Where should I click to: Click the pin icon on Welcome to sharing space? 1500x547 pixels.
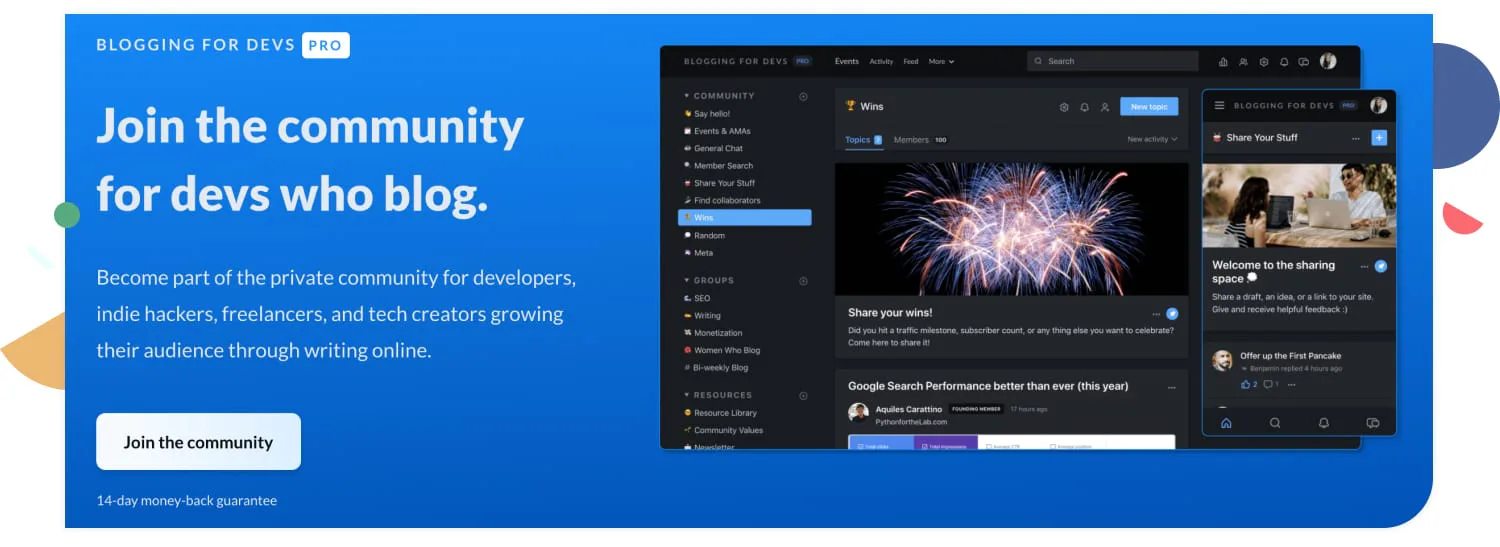(1381, 266)
